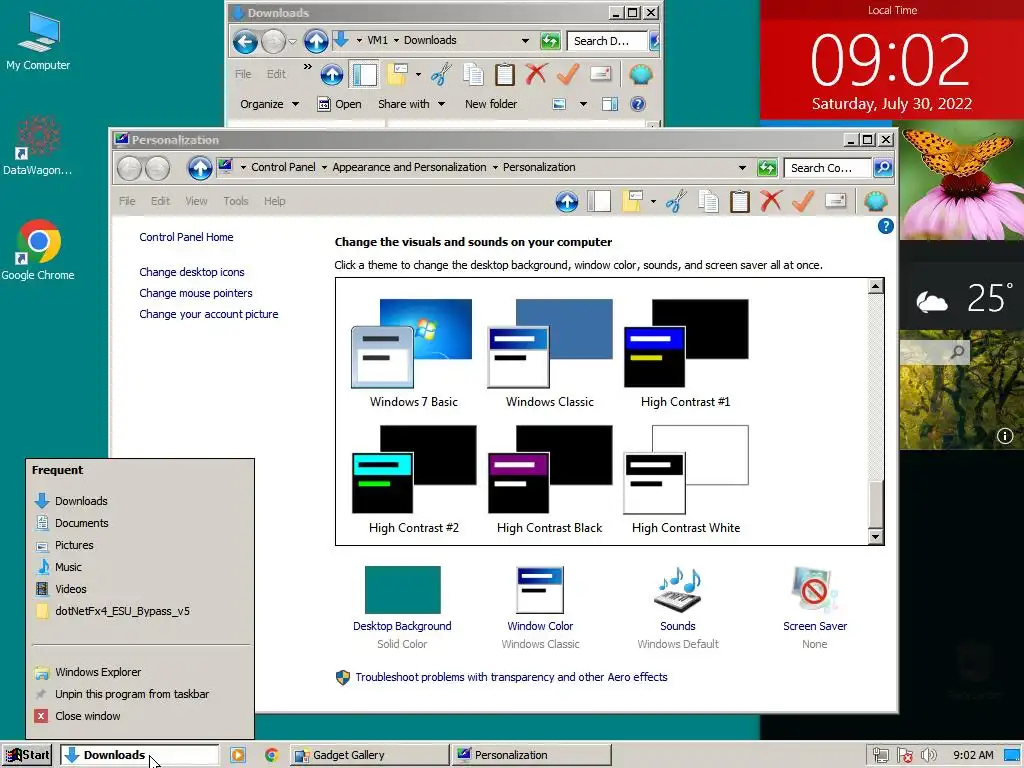Click the shell icon in Personalization toolbar

pyautogui.click(x=876, y=201)
